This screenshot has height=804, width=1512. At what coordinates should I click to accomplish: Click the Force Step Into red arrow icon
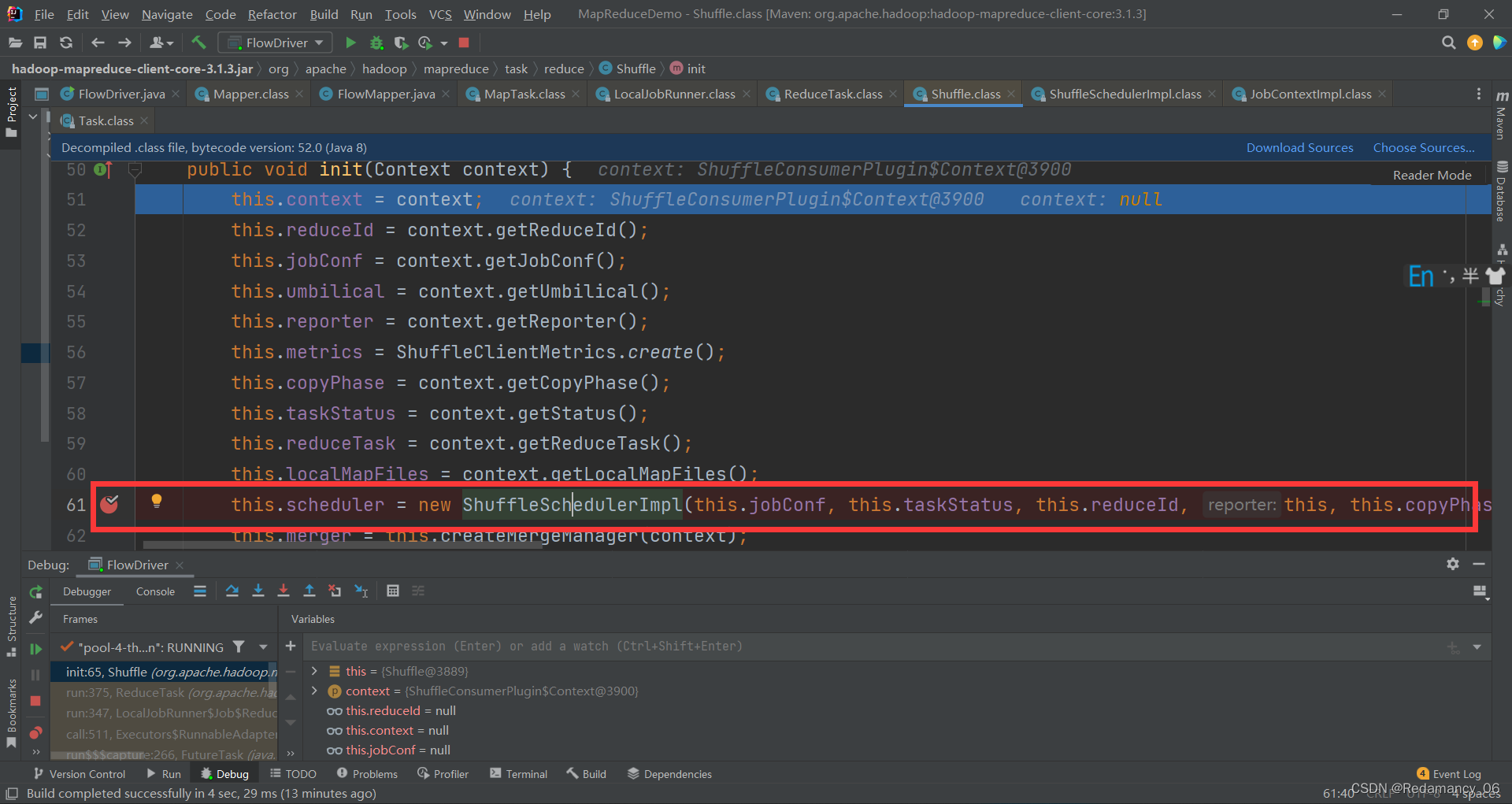pos(283,591)
